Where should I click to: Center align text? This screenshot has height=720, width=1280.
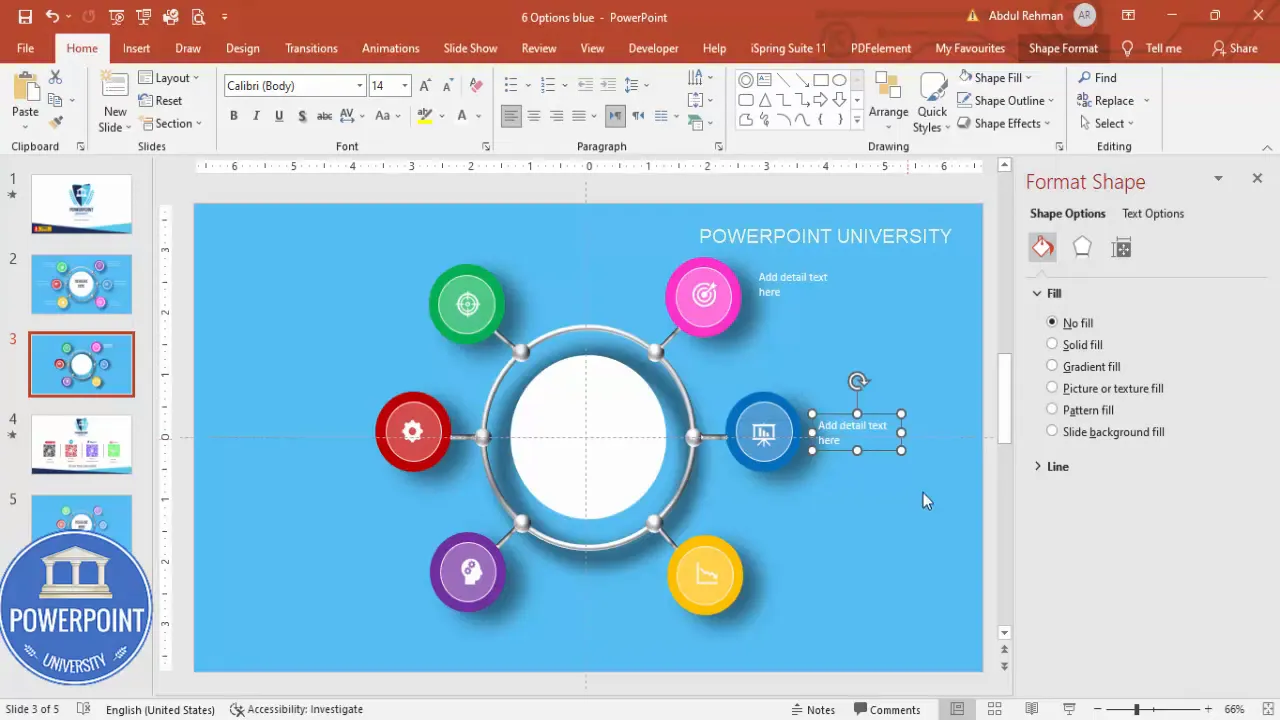point(534,116)
